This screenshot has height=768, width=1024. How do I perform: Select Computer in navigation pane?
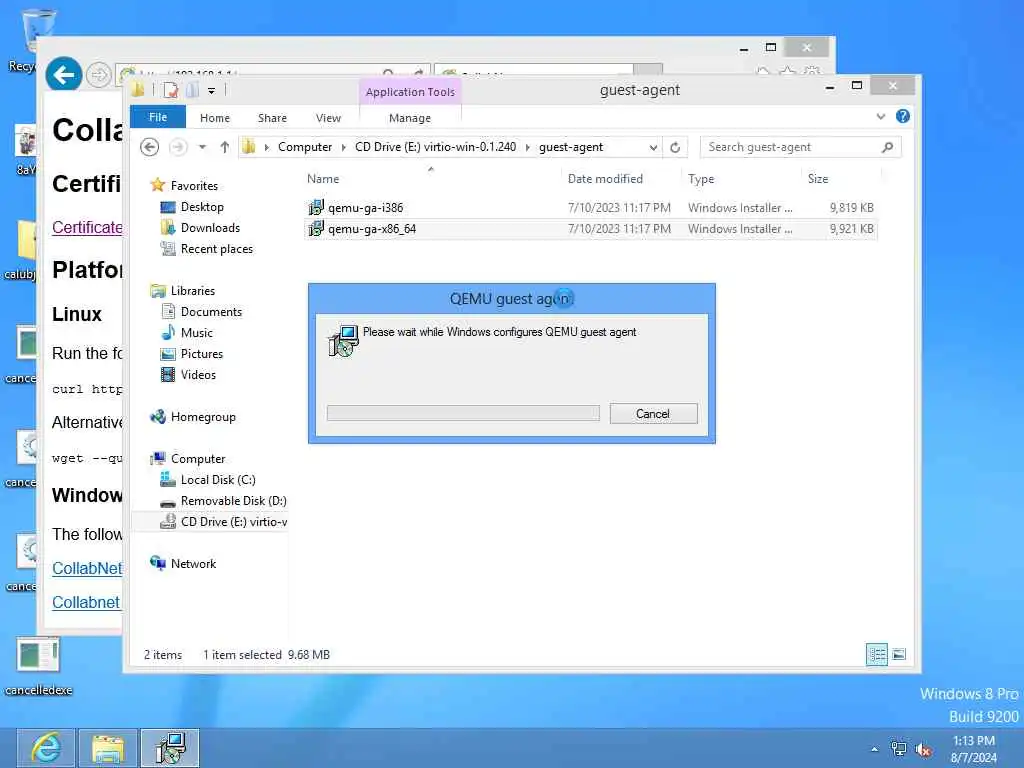tap(198, 458)
